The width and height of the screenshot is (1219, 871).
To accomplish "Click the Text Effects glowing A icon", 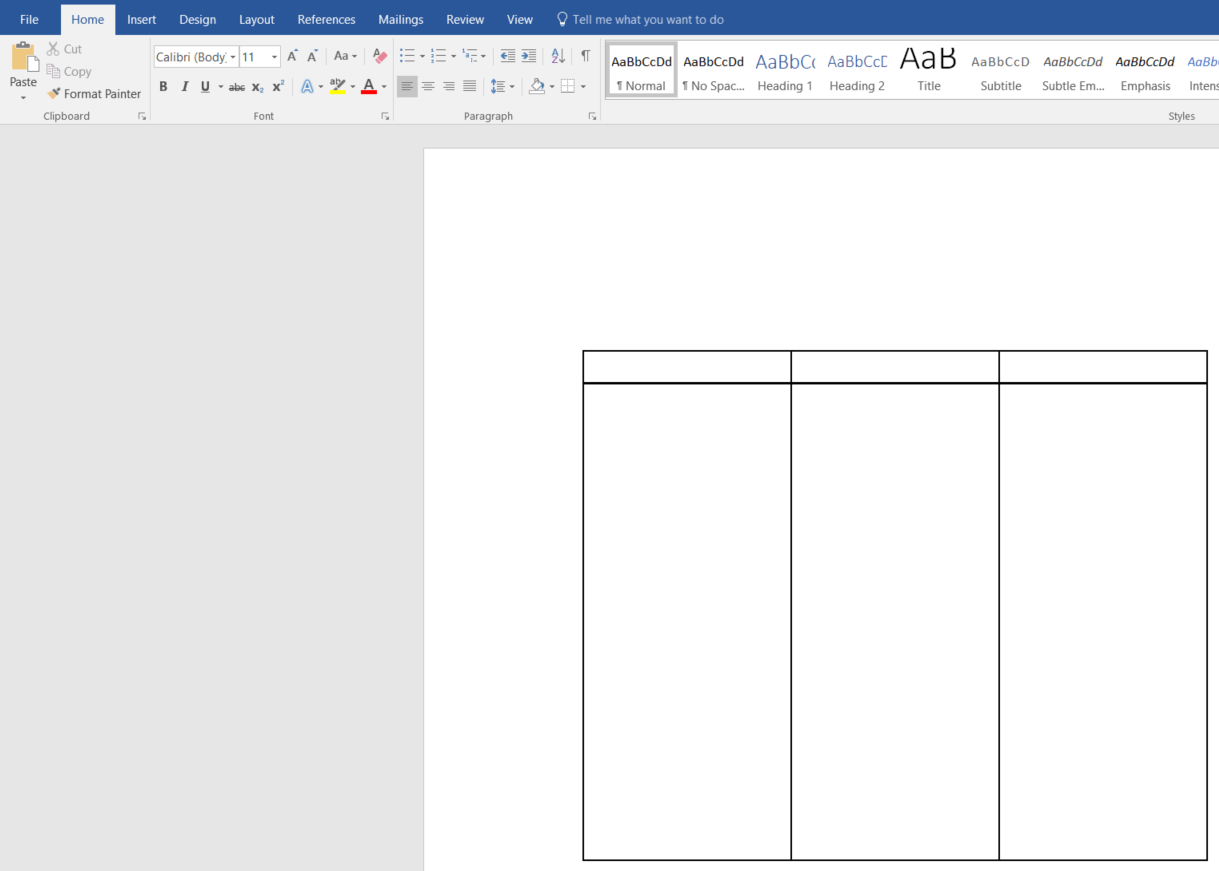I will coord(307,87).
